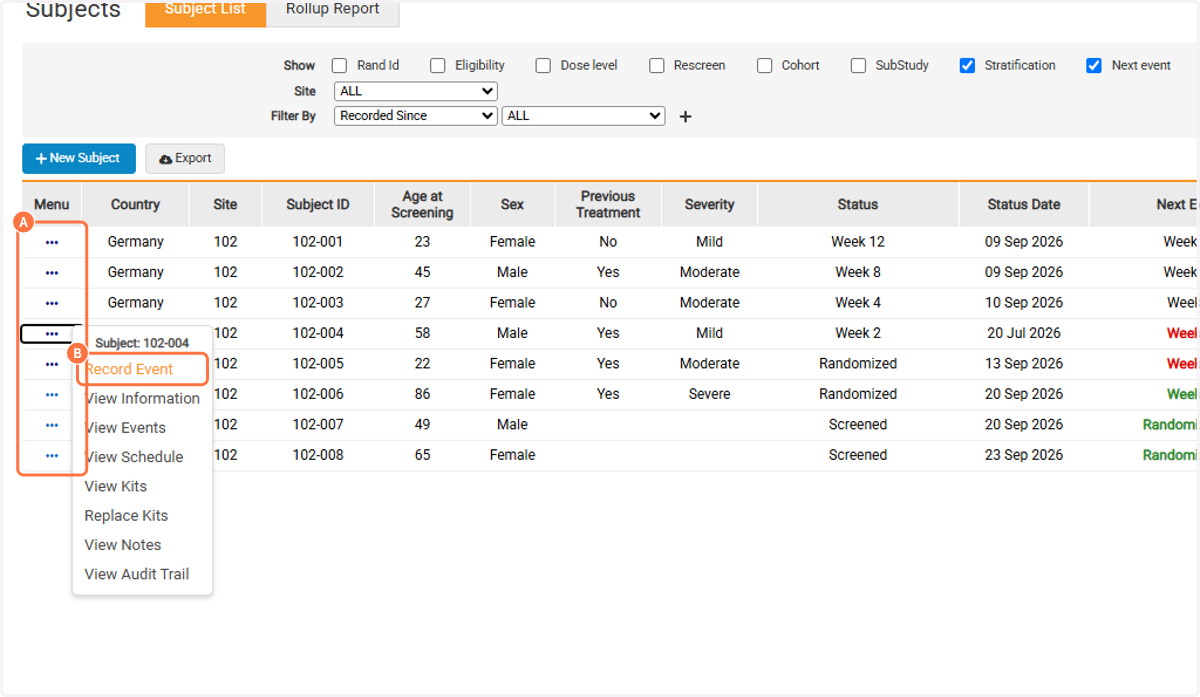The width and height of the screenshot is (1200, 697).
Task: Click the 23 Sep 2026 status date
Action: click(1024, 455)
